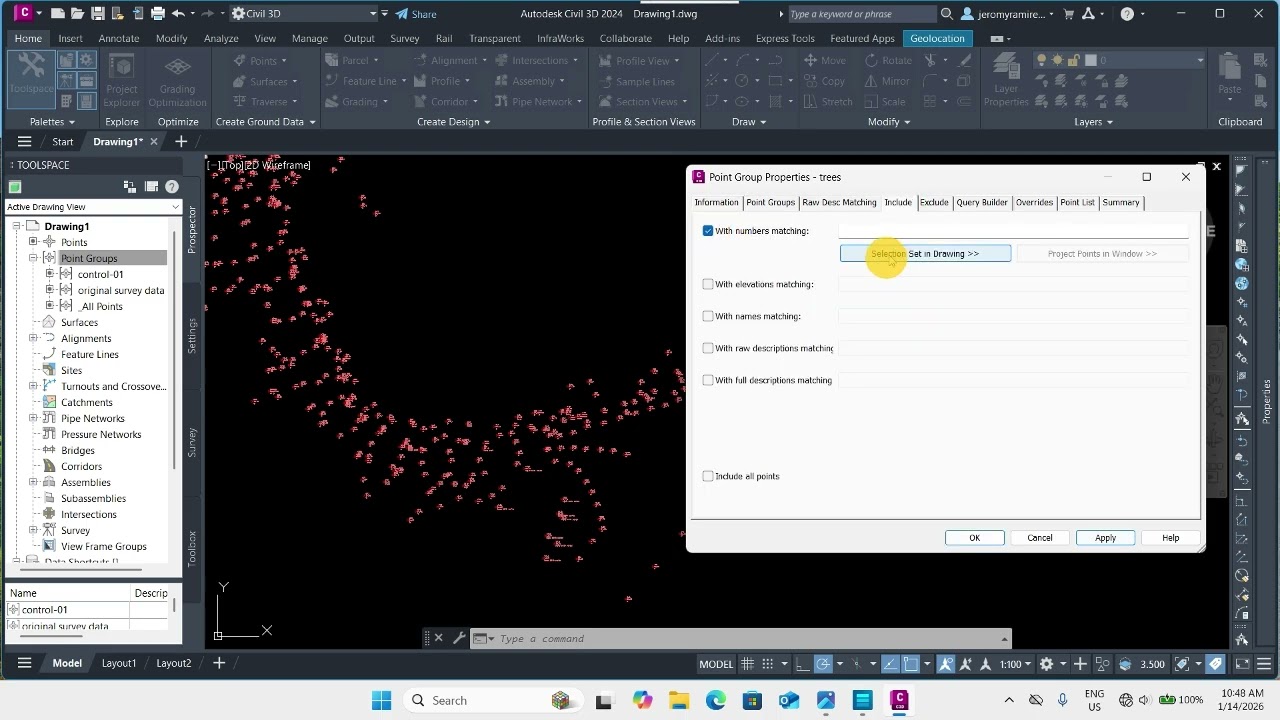Open the Geolocation ribbon tab
The width and height of the screenshot is (1280, 720).
(937, 38)
